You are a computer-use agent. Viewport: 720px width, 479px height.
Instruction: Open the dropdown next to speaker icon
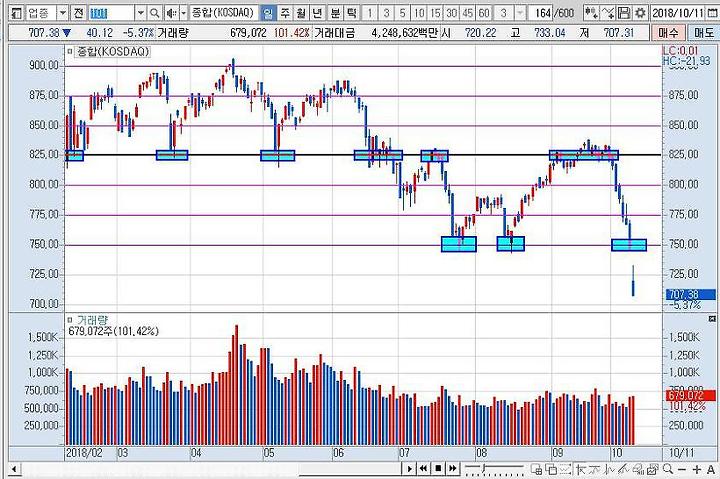(183, 13)
